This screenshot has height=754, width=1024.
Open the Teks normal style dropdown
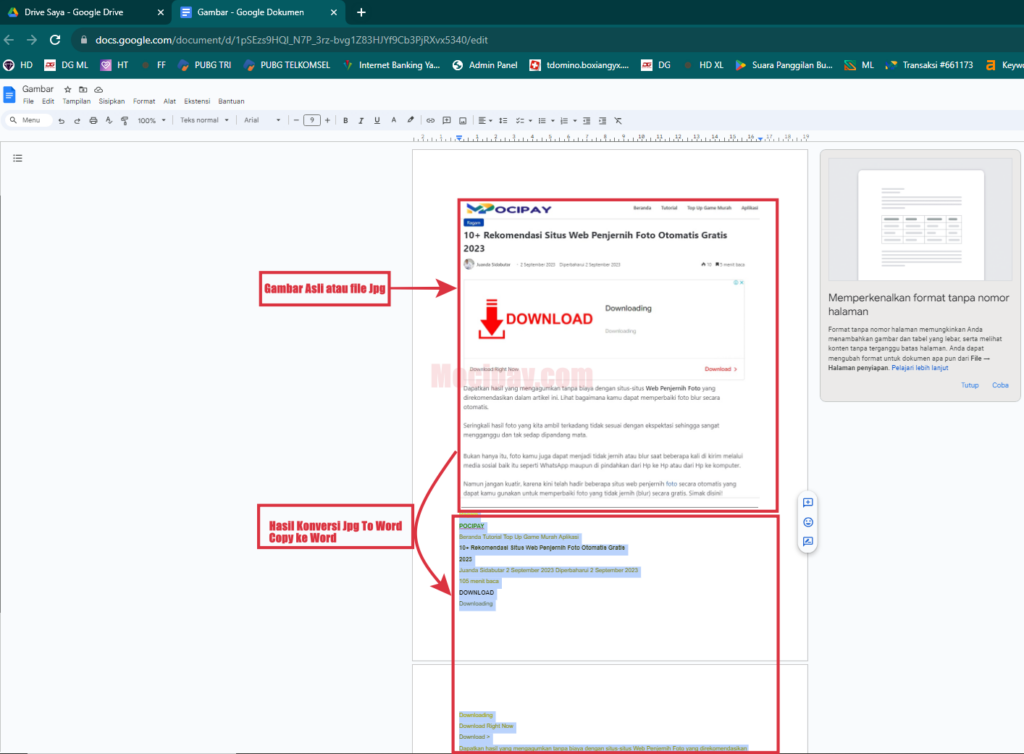[x=205, y=120]
